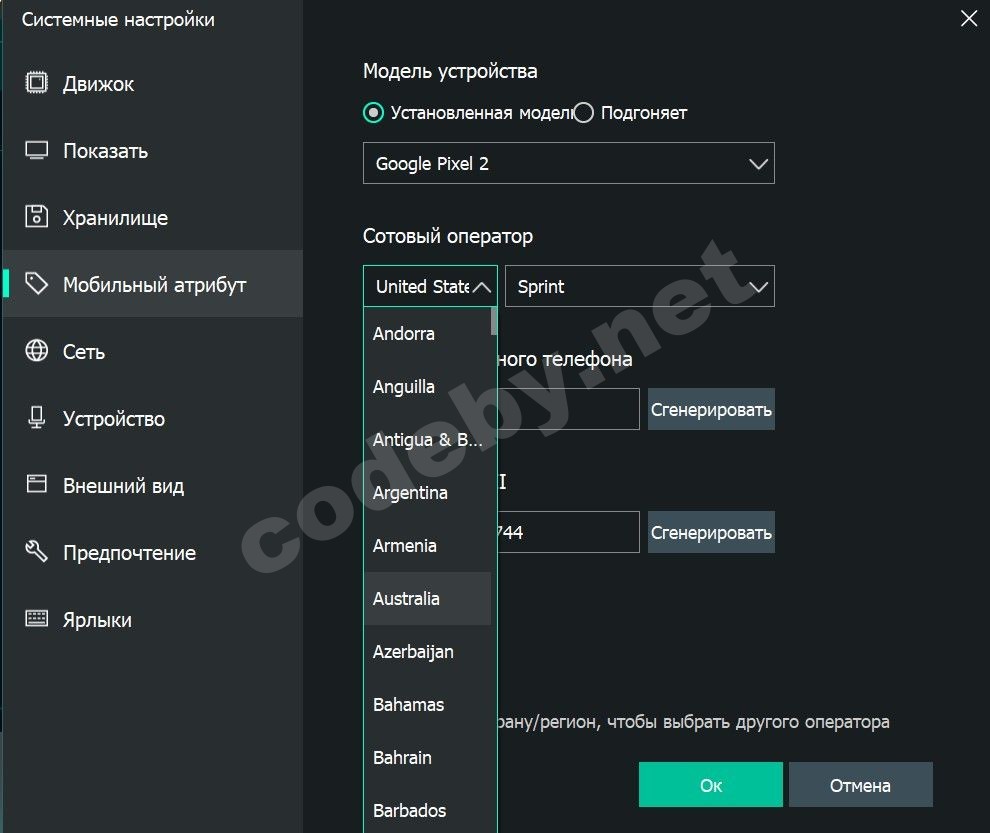Click the Предпочтение wrench icon
The image size is (990, 833).
tap(37, 552)
